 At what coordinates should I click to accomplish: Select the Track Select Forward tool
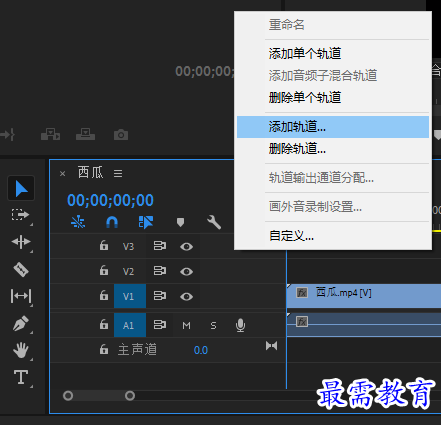tap(20, 215)
